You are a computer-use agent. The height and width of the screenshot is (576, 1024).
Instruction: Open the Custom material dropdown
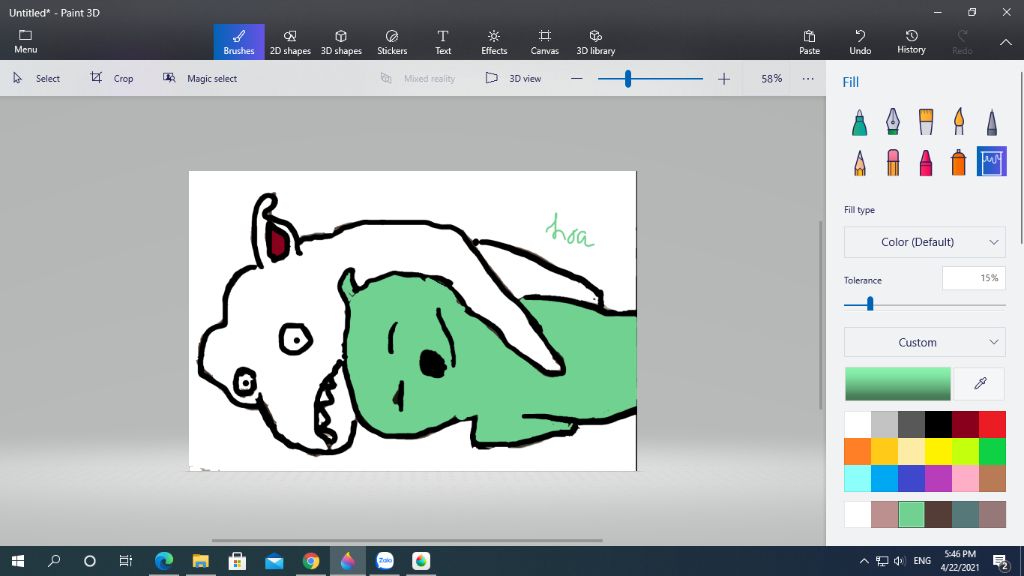925,342
